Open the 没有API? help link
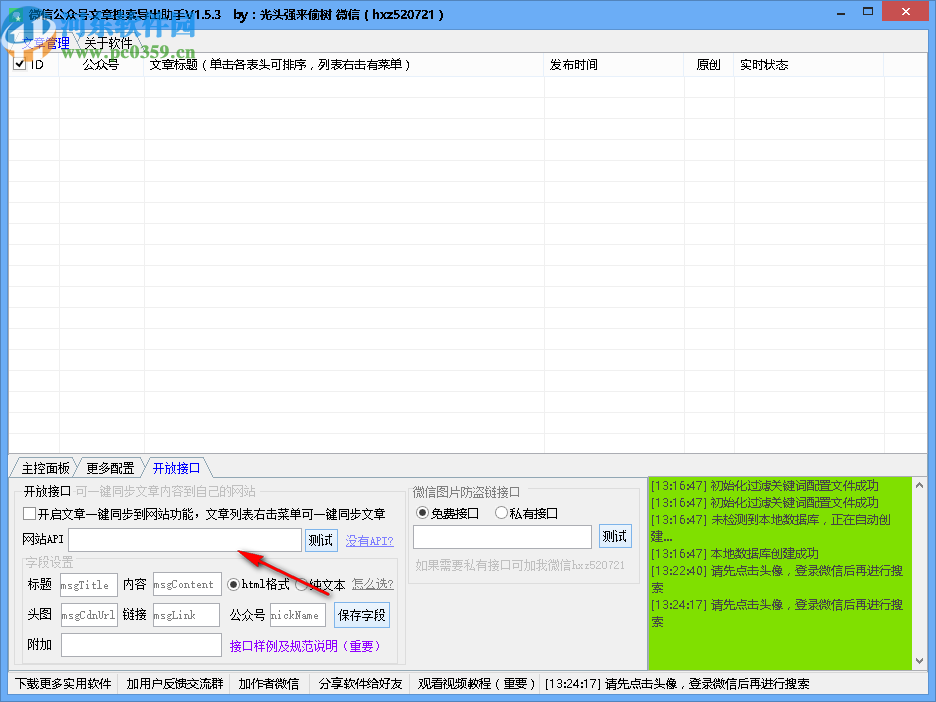 [369, 539]
